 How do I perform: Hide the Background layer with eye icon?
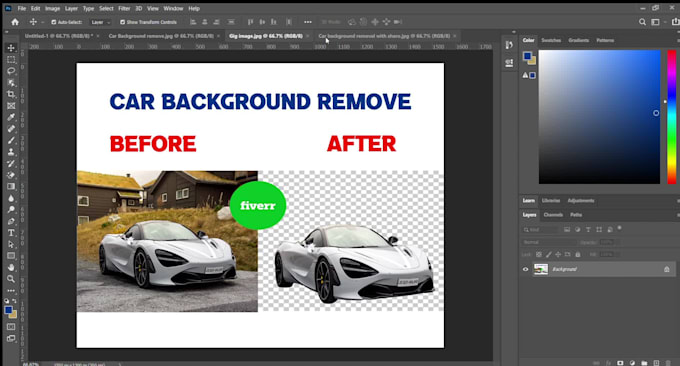coord(525,269)
